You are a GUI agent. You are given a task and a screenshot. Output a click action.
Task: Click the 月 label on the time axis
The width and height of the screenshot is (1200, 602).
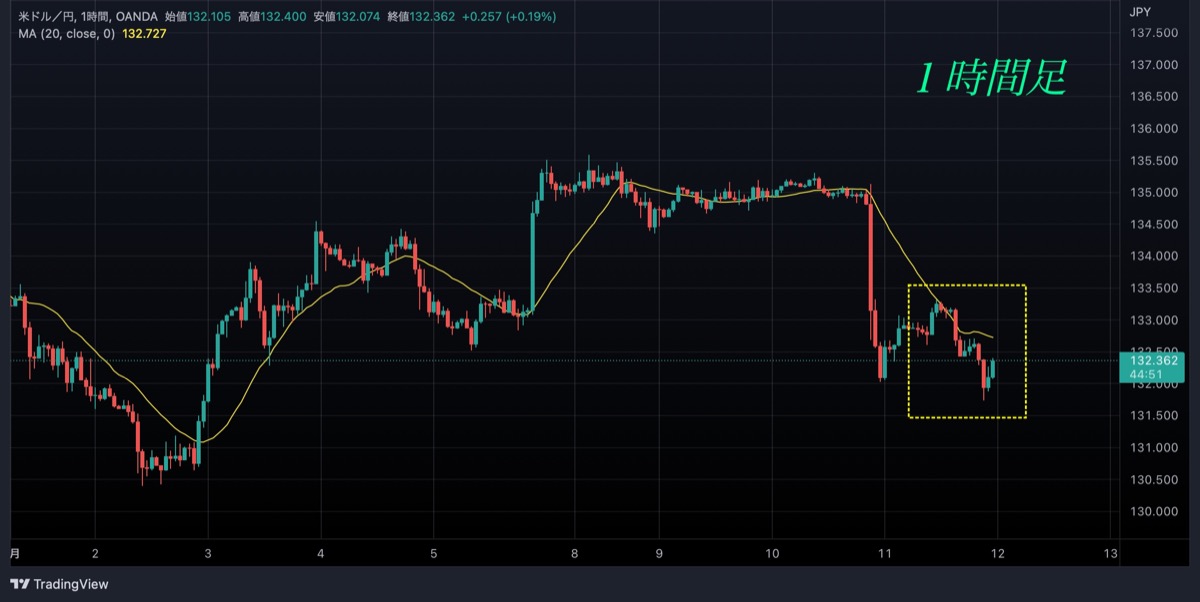(x=15, y=553)
